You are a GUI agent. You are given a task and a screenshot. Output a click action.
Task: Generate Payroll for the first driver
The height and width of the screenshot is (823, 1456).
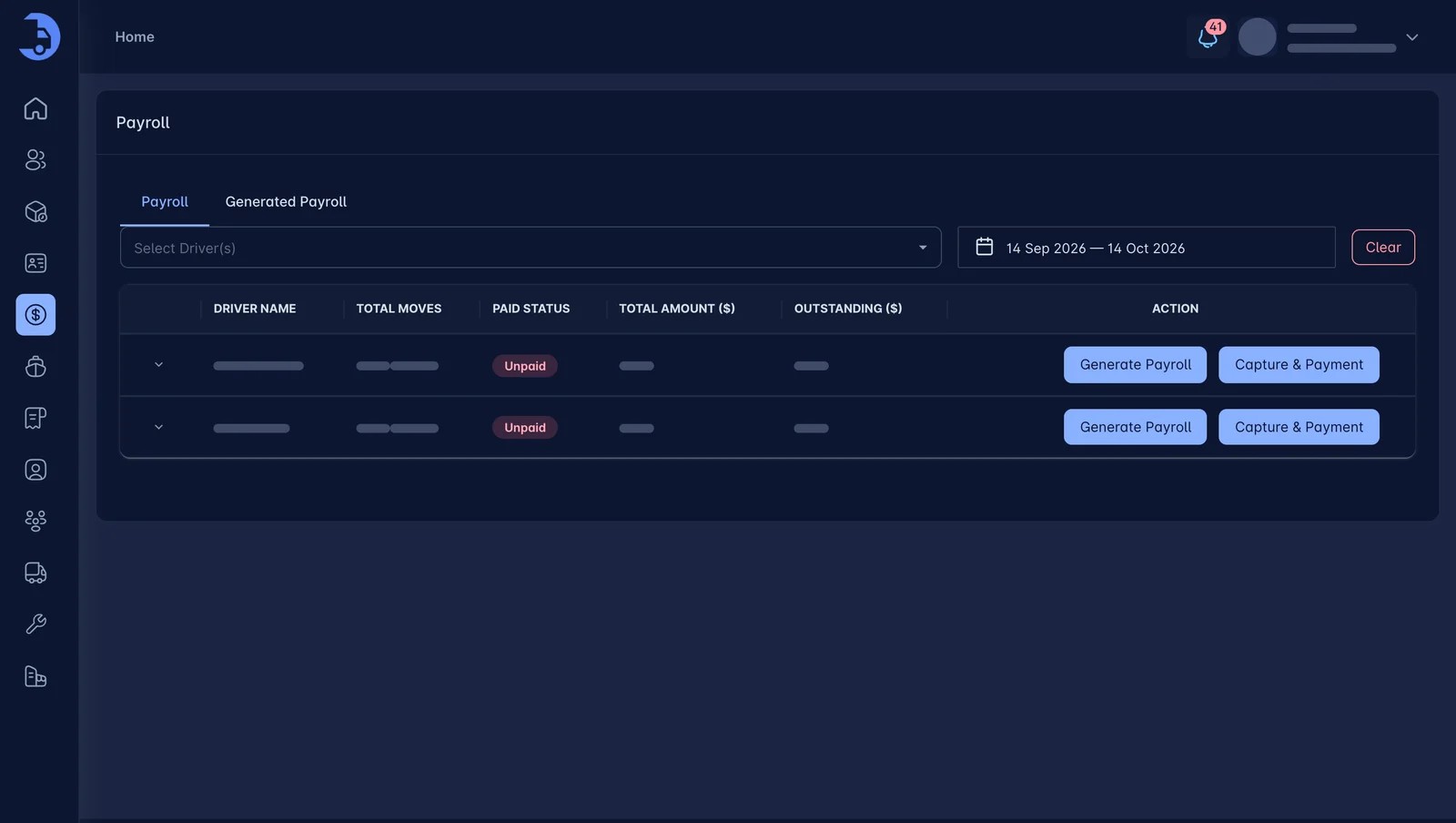click(x=1136, y=365)
